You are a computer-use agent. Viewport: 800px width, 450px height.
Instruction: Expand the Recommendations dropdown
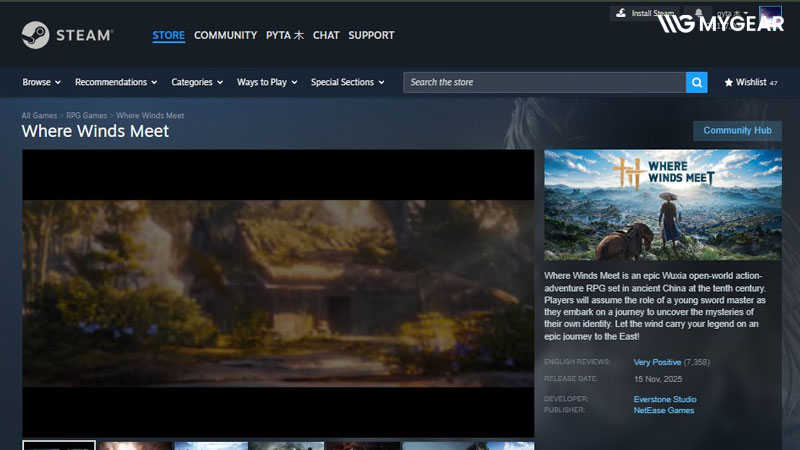pyautogui.click(x=116, y=82)
